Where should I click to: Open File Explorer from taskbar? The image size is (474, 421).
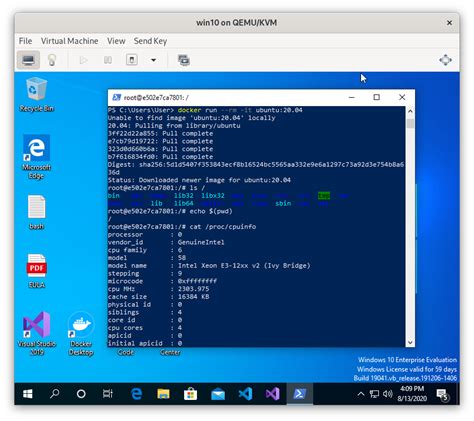[163, 394]
